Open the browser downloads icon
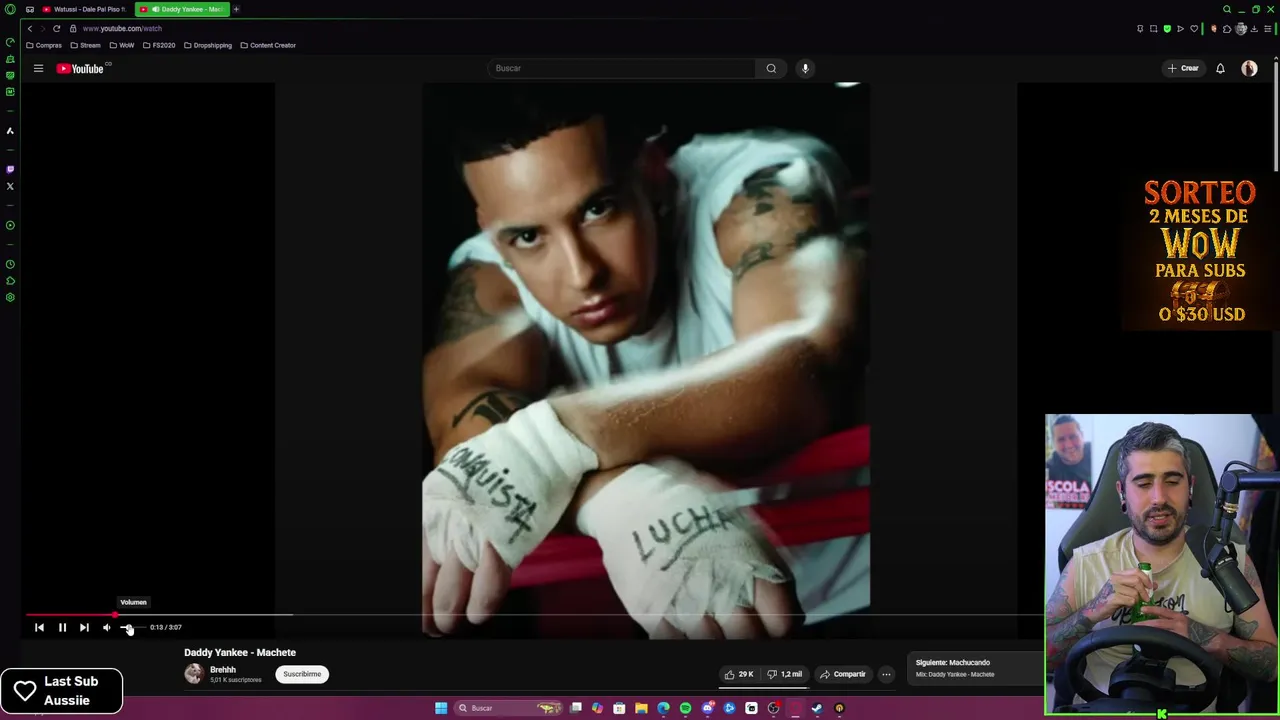1280x720 pixels. point(1254,29)
